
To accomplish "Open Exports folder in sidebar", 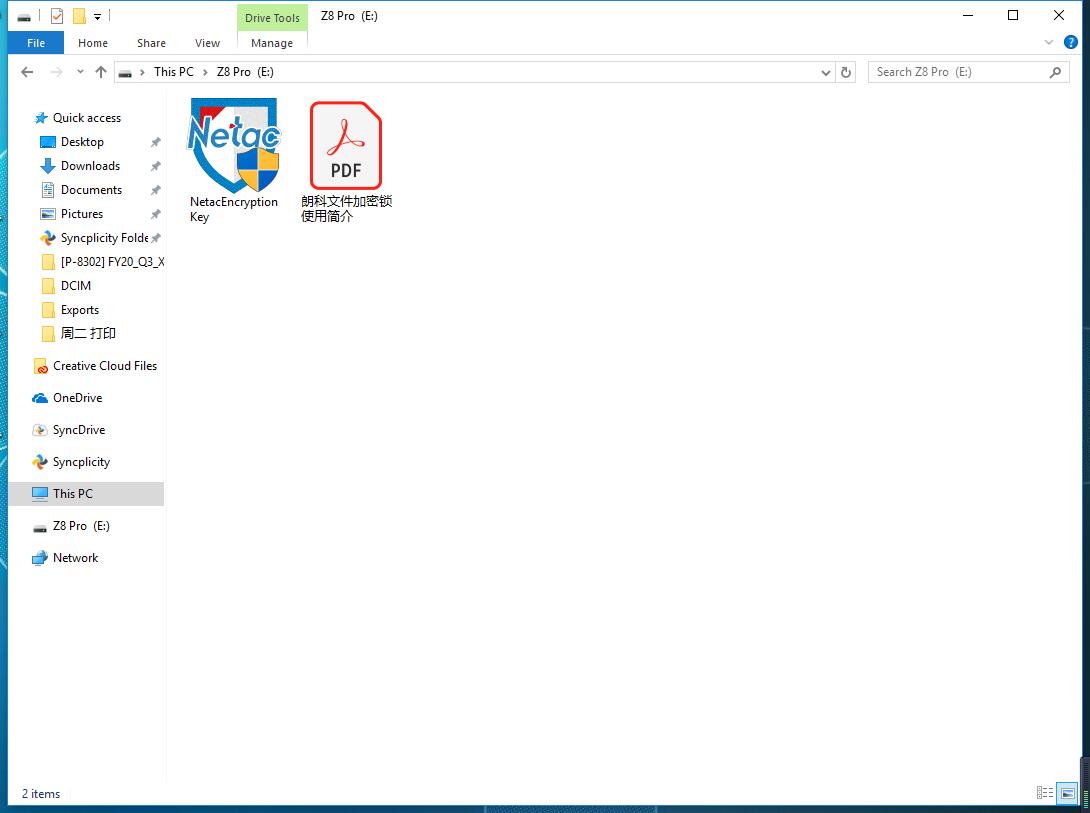I will [80, 310].
